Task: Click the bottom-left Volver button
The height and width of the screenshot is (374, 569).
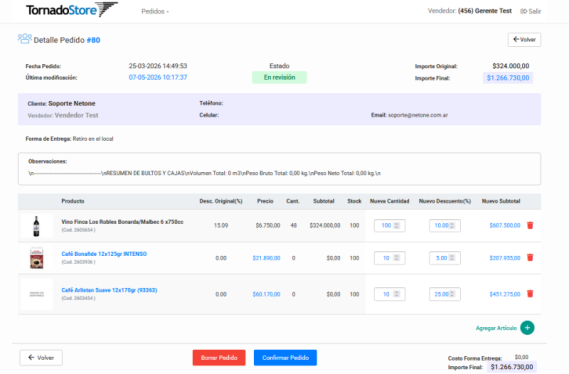Action: point(41,358)
